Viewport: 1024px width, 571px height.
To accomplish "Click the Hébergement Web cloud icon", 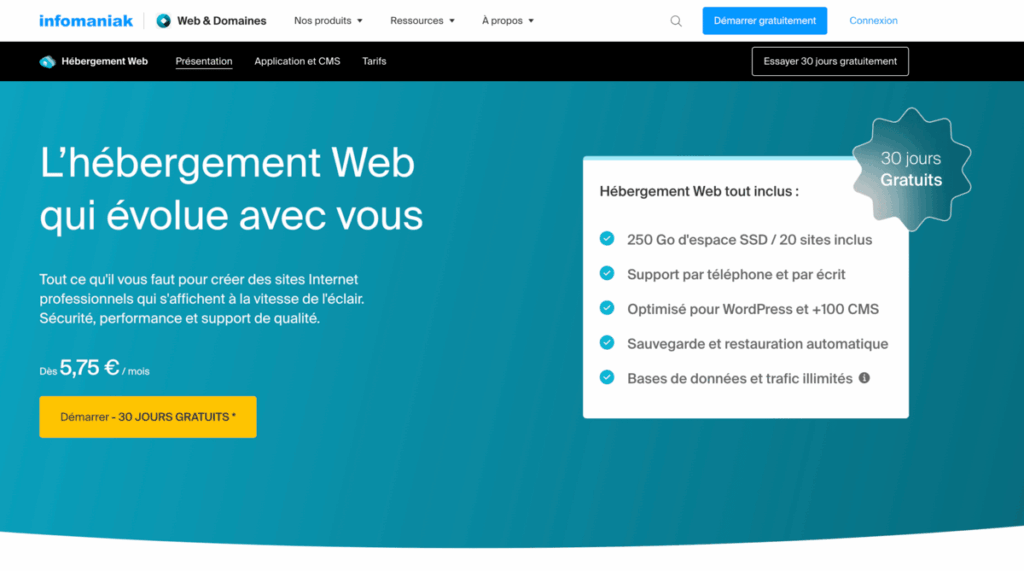I will [x=47, y=61].
